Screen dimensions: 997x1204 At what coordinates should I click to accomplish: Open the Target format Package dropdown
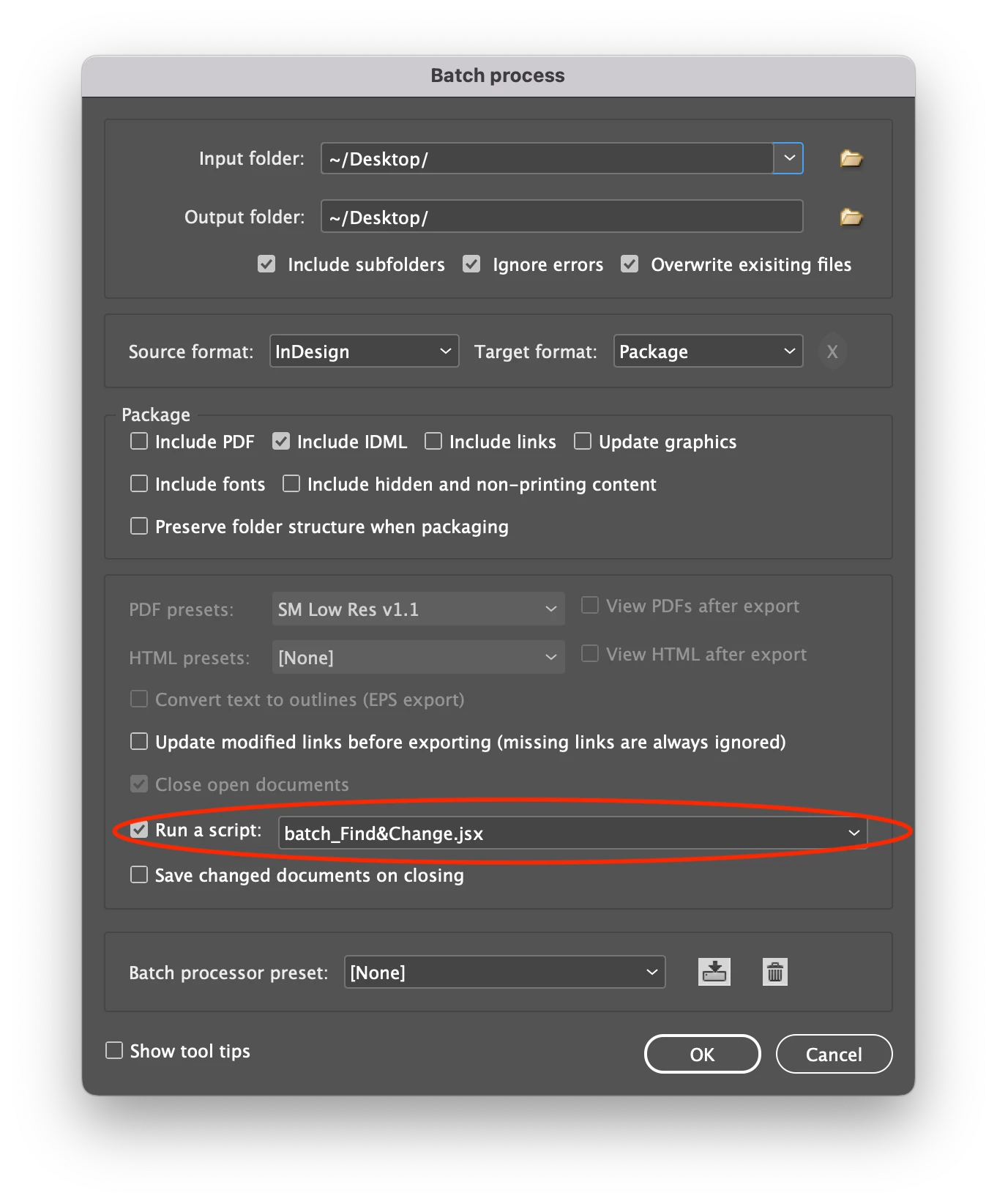tap(708, 352)
